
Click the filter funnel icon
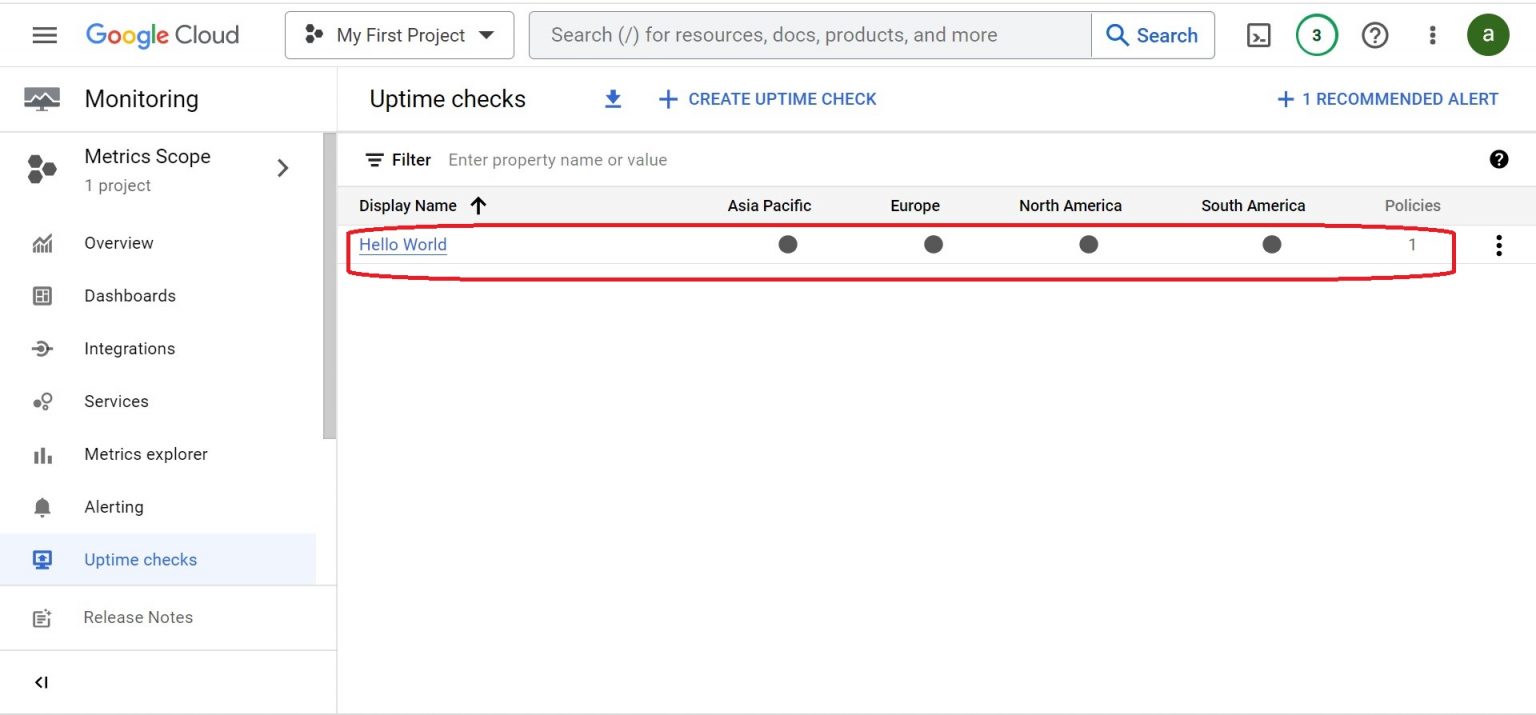point(374,159)
